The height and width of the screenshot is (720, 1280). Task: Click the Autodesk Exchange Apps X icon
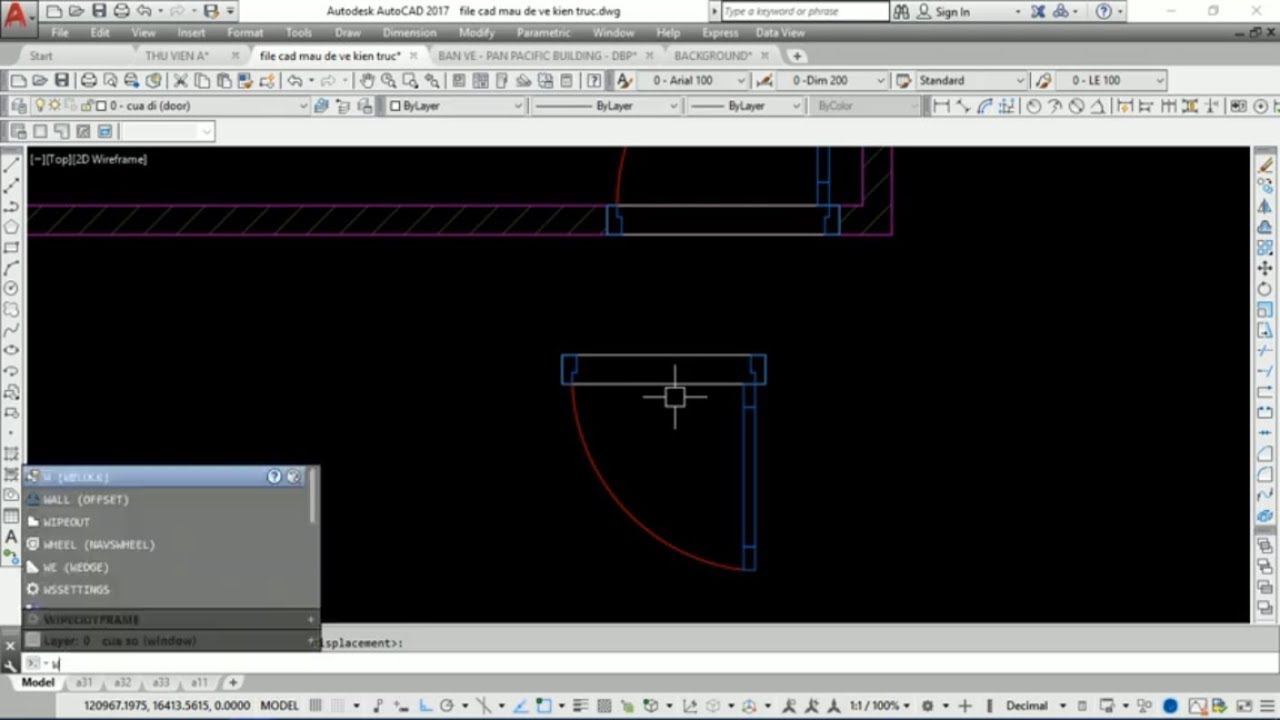point(1038,12)
